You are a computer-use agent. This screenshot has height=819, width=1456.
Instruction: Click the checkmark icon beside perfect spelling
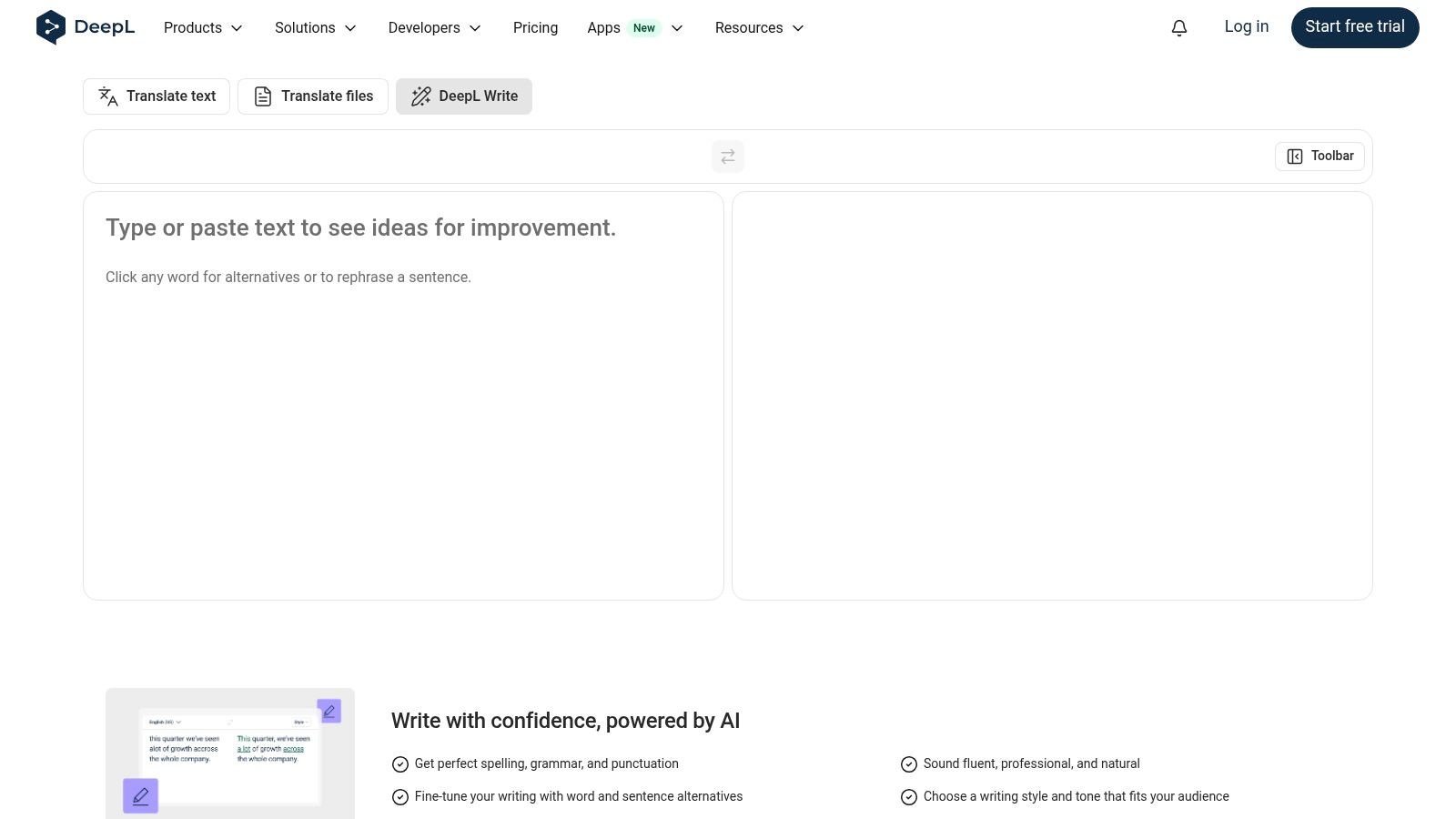click(x=400, y=764)
